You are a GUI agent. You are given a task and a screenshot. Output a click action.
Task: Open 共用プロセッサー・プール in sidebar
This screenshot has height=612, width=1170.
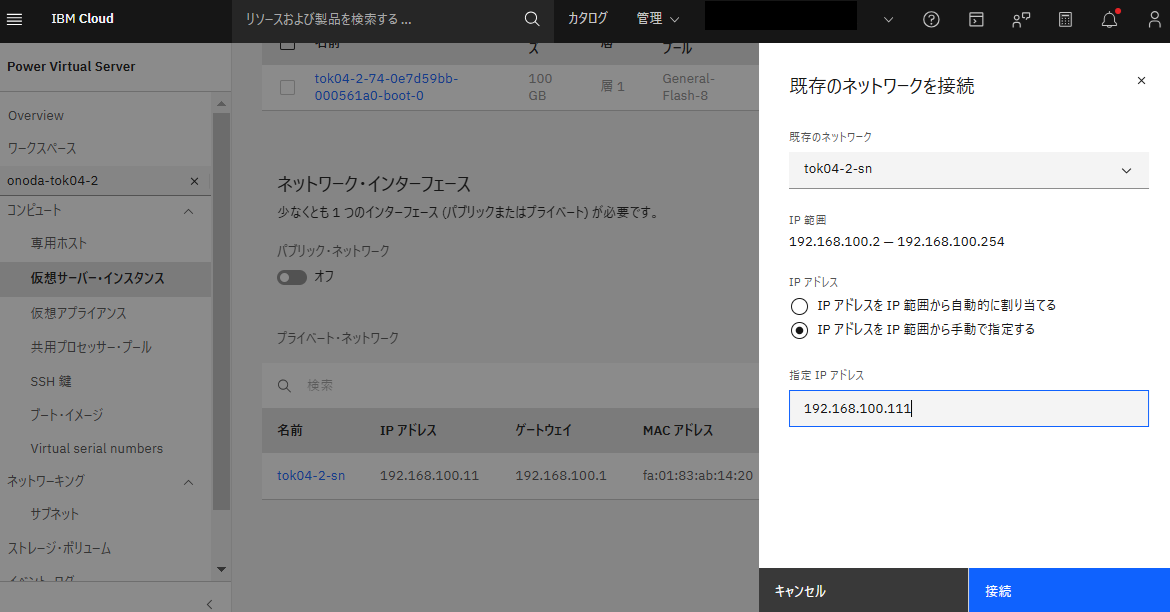pyautogui.click(x=91, y=347)
